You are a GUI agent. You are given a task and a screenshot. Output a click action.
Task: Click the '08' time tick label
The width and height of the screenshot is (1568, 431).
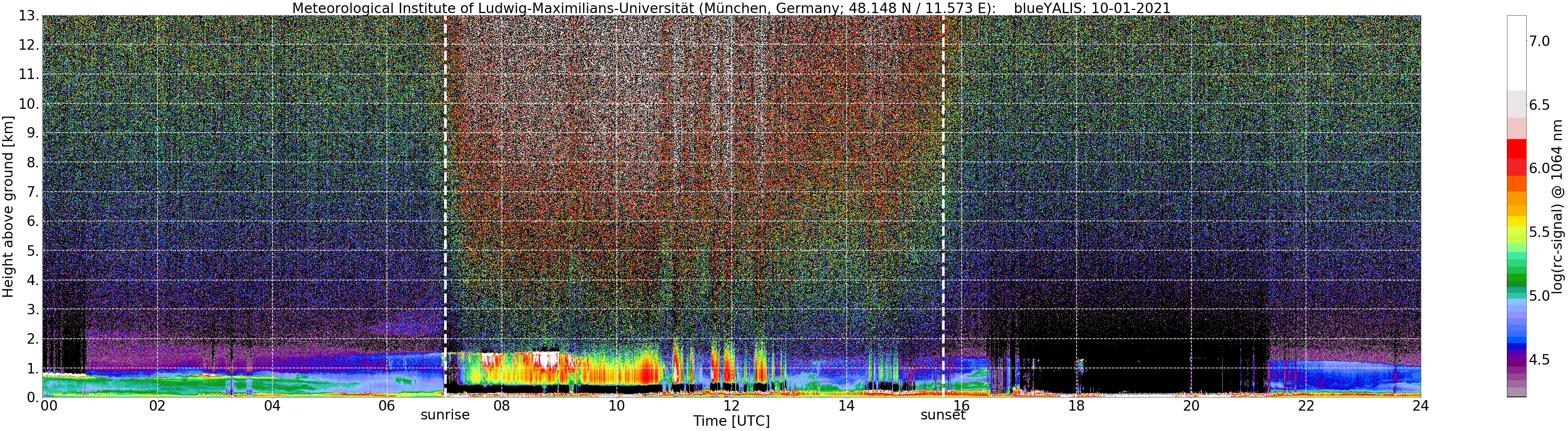tap(502, 406)
